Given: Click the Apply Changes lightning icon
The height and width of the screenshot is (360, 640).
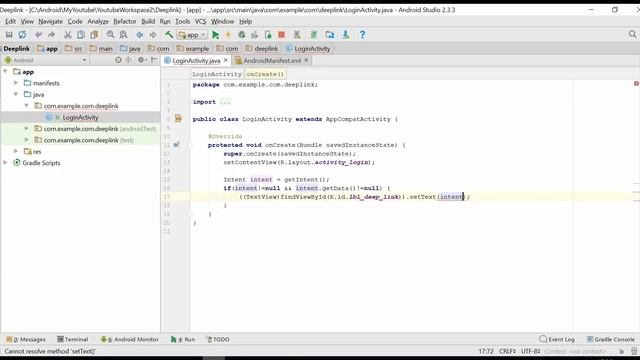Looking at the screenshot, I should 228,35.
